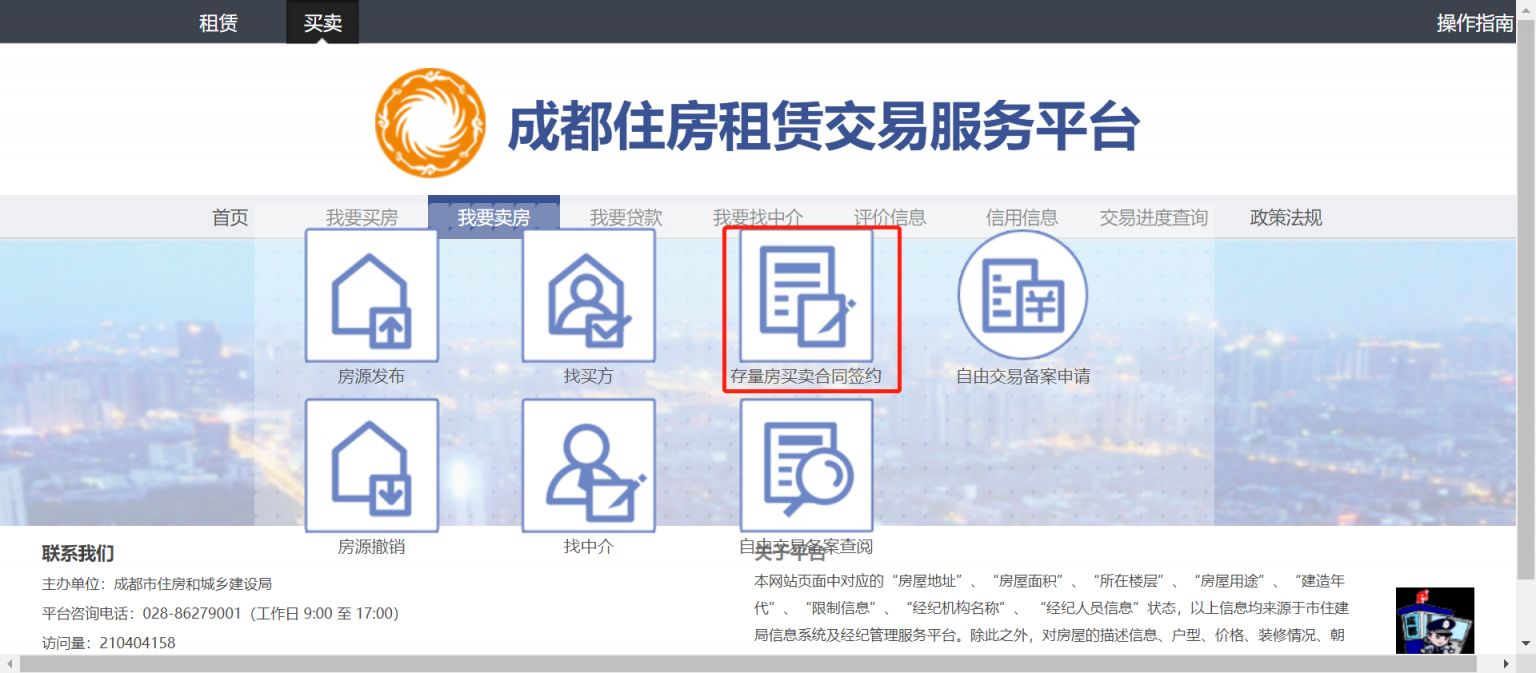The height and width of the screenshot is (673, 1536).
Task: Open the 我要贷款 menu
Action: (x=626, y=217)
